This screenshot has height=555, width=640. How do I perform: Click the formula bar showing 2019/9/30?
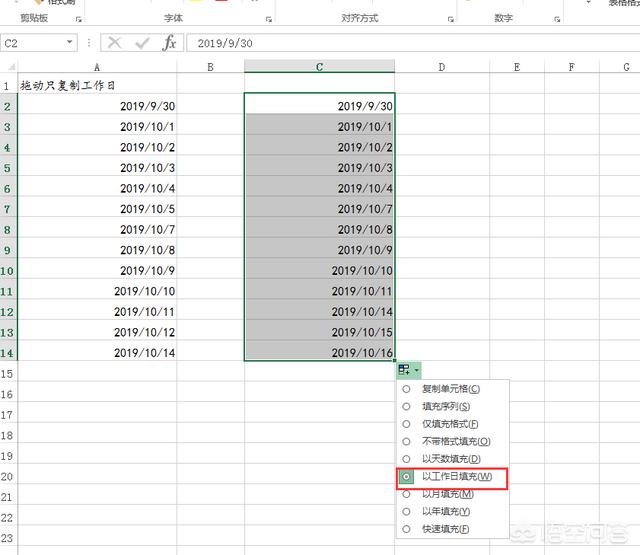[400, 43]
